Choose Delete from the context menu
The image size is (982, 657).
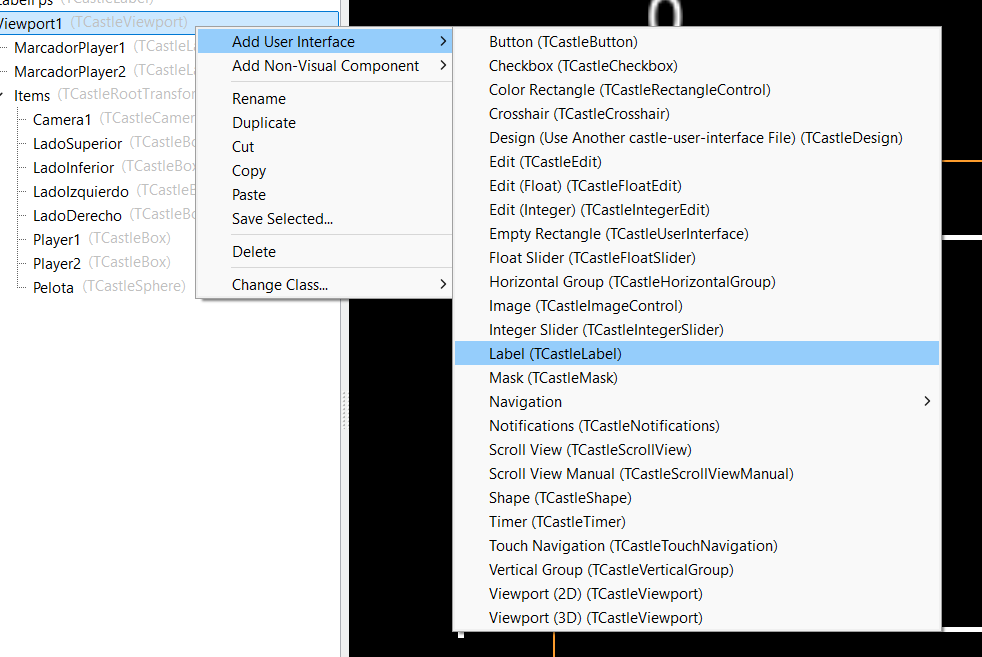324,252
